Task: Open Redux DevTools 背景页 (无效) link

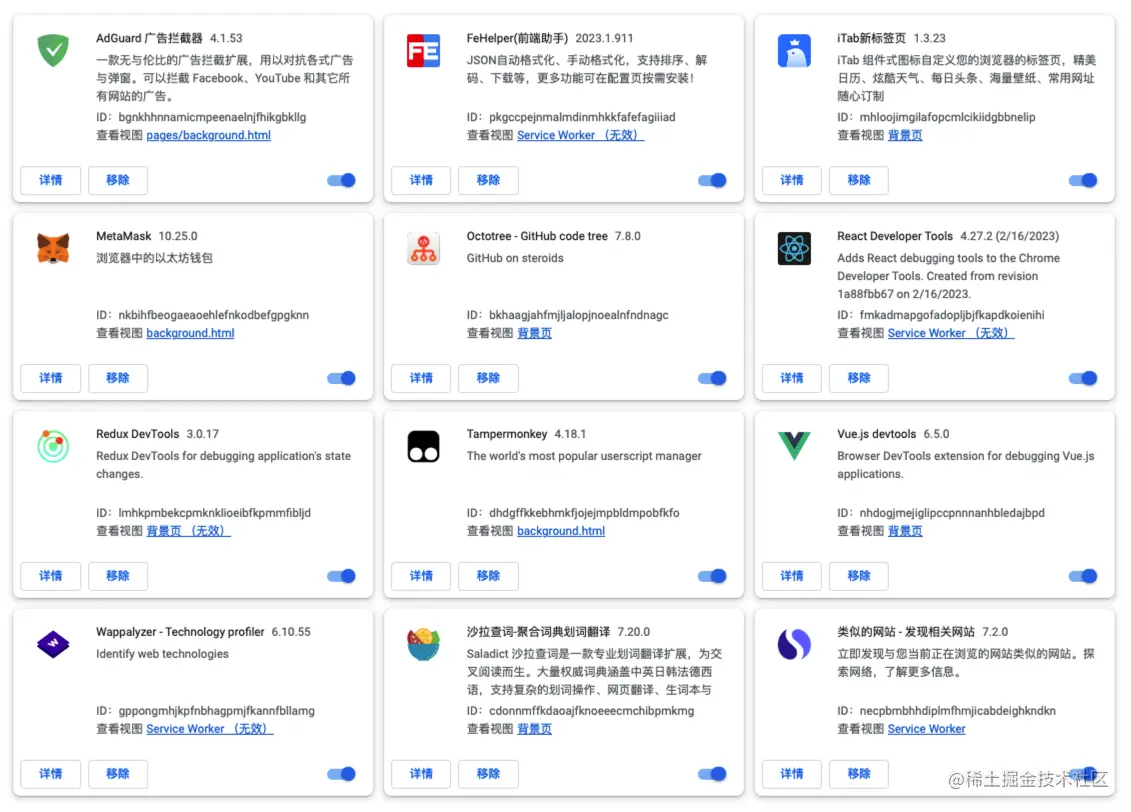Action: [x=188, y=531]
